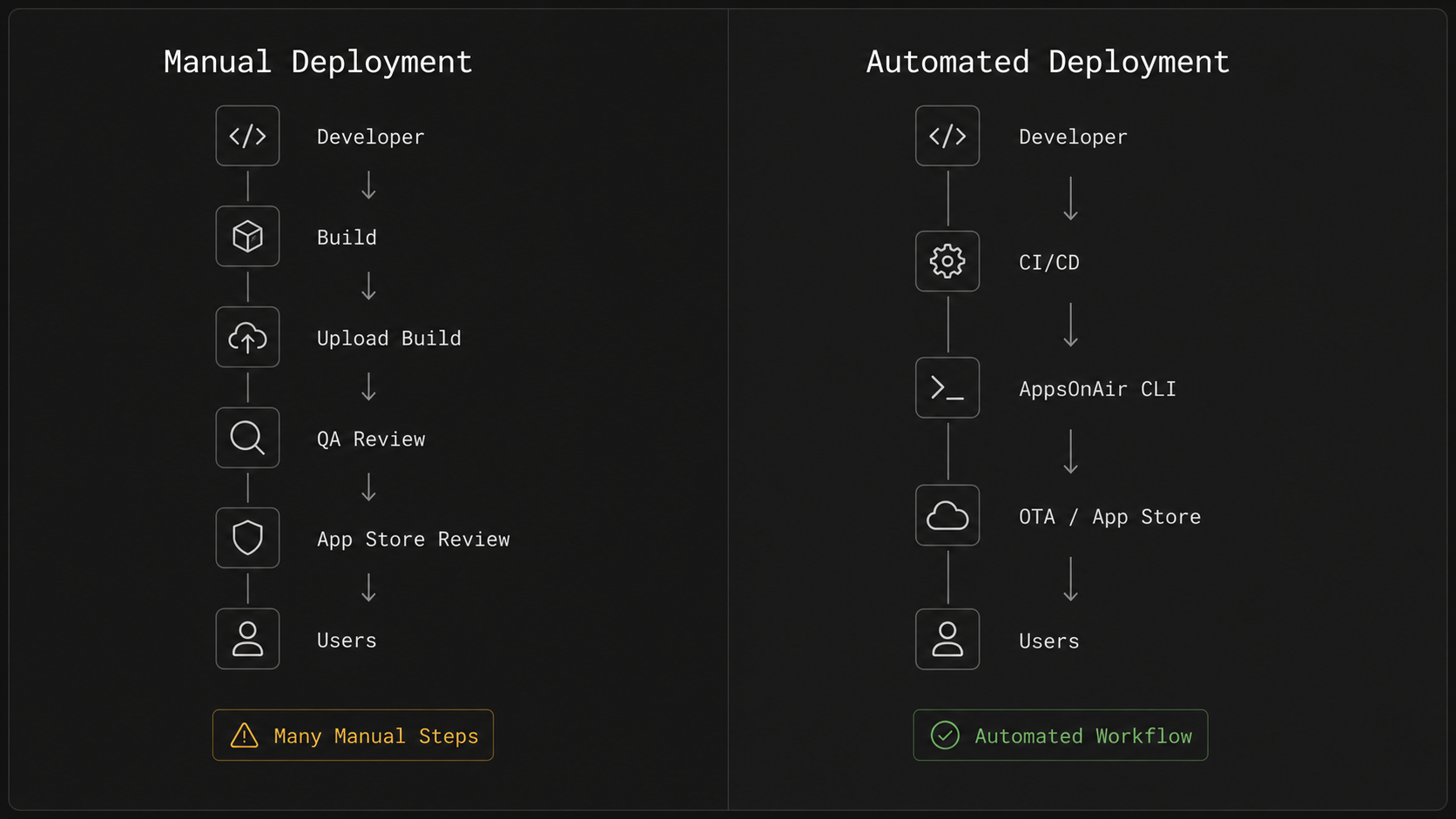Click the Users person icon under Automated Deployment

point(947,639)
